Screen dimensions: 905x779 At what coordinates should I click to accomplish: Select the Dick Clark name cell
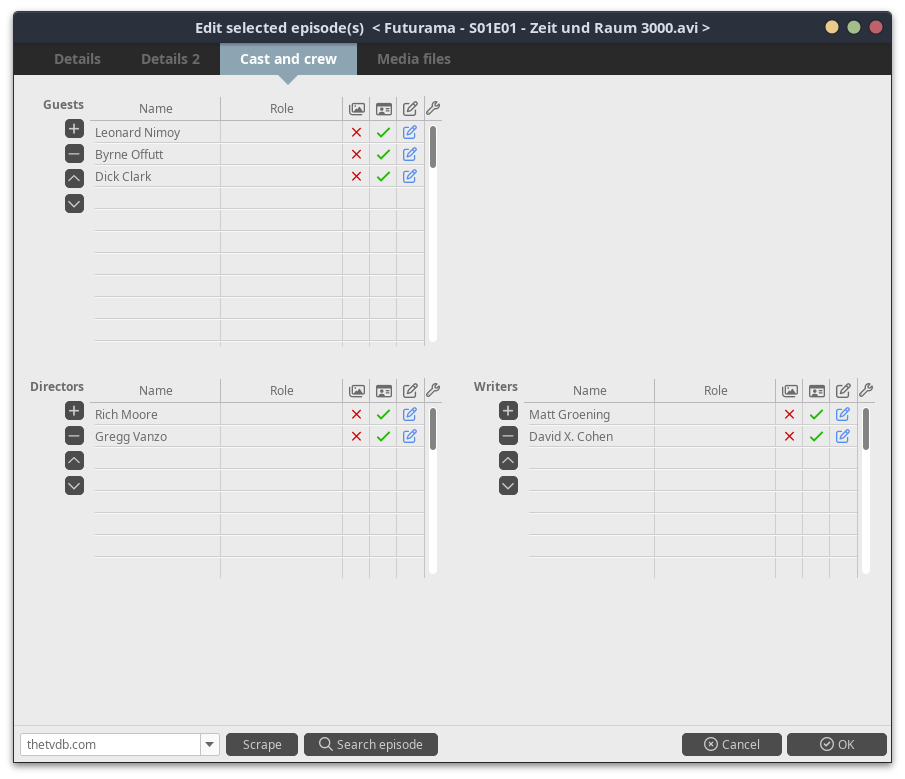pyautogui.click(x=156, y=176)
